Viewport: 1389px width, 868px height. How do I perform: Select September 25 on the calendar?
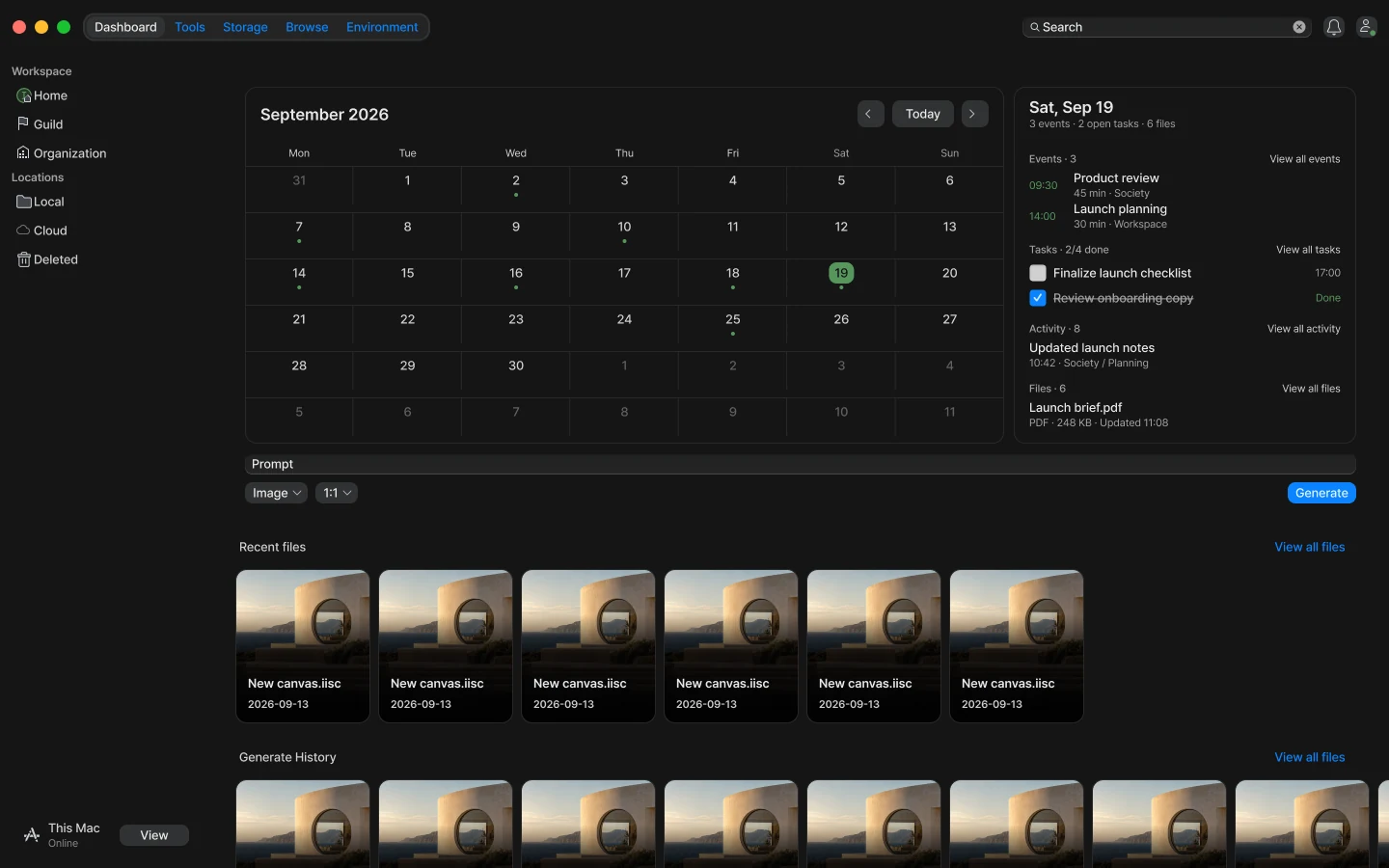733,320
